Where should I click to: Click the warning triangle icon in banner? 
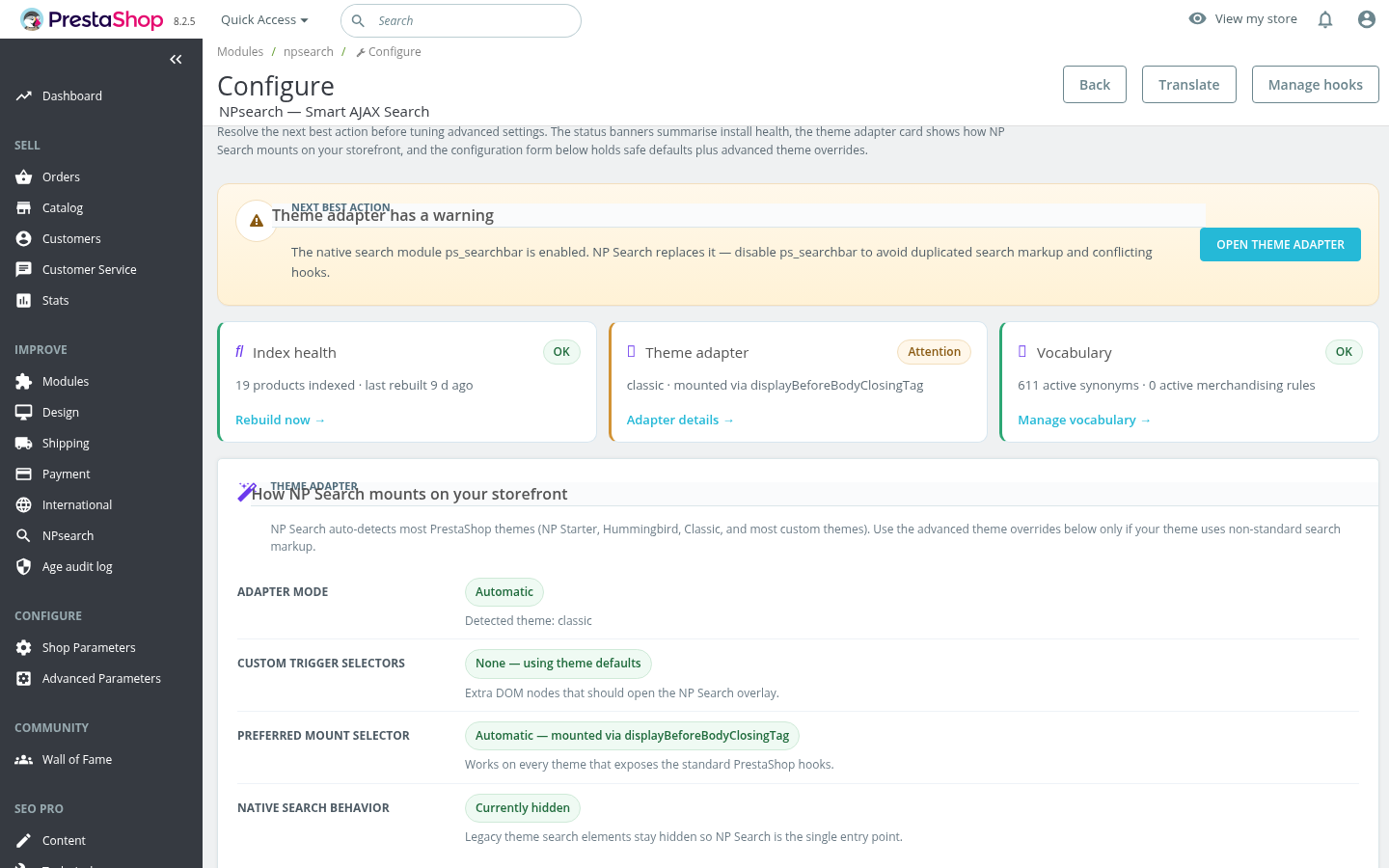tap(257, 221)
